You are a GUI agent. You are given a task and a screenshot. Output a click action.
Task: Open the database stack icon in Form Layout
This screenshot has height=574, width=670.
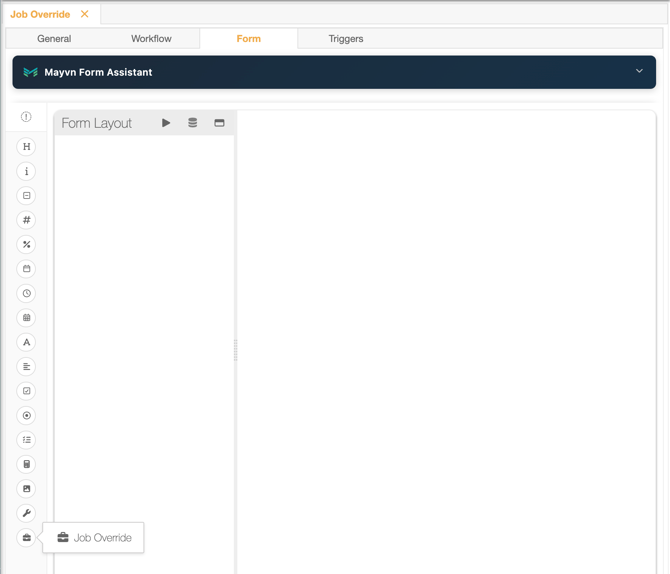point(193,123)
